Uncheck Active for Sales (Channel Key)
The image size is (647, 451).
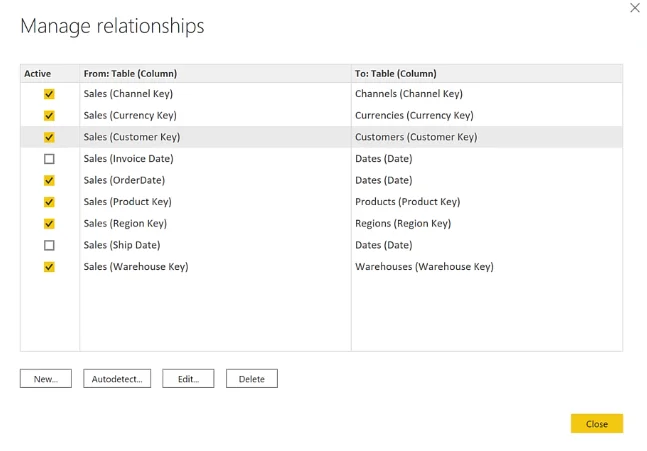(49, 94)
